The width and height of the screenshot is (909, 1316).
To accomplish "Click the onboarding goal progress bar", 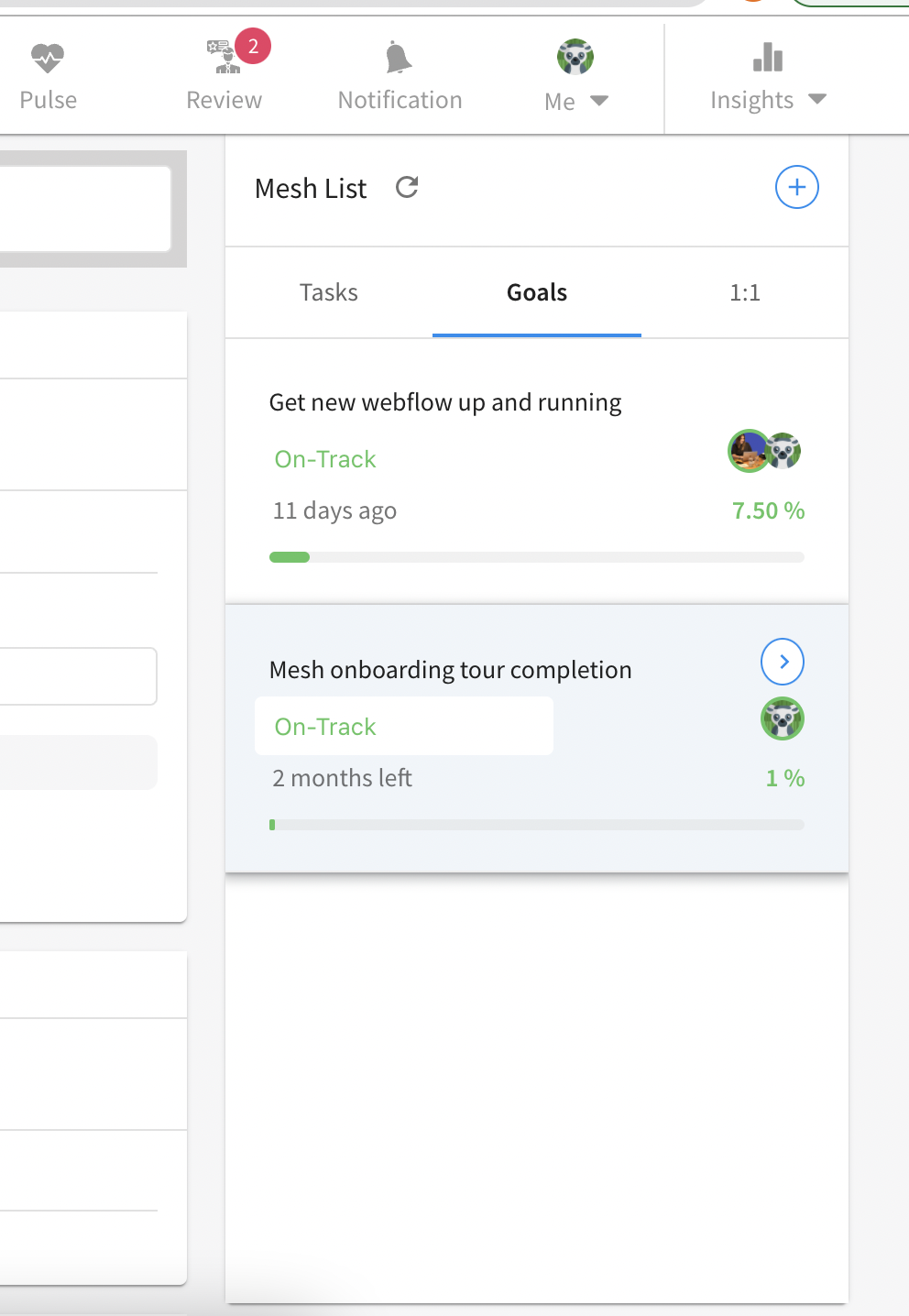I will pos(537,825).
